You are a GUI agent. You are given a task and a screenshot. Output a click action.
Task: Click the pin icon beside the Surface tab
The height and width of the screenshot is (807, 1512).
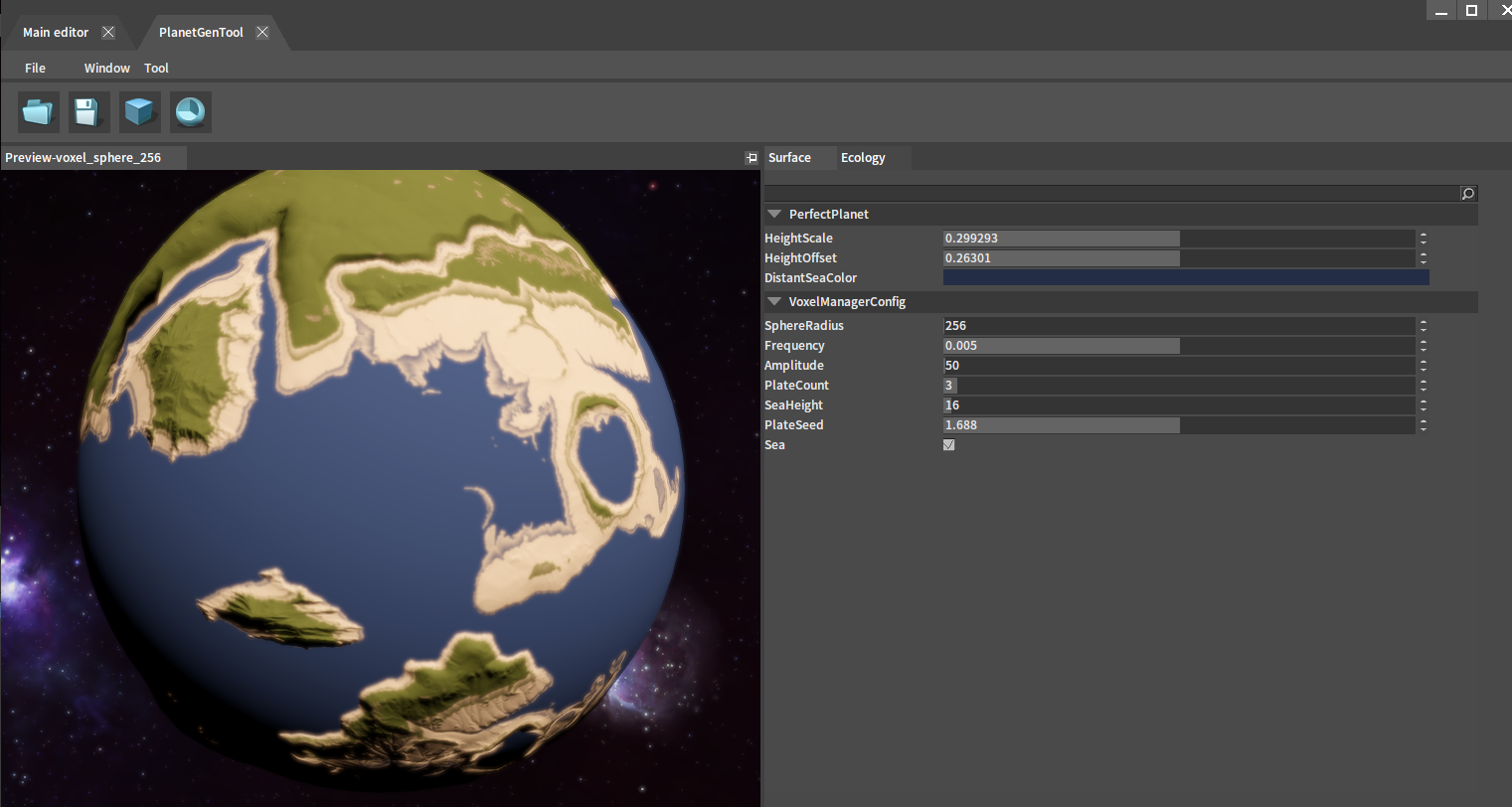752,158
